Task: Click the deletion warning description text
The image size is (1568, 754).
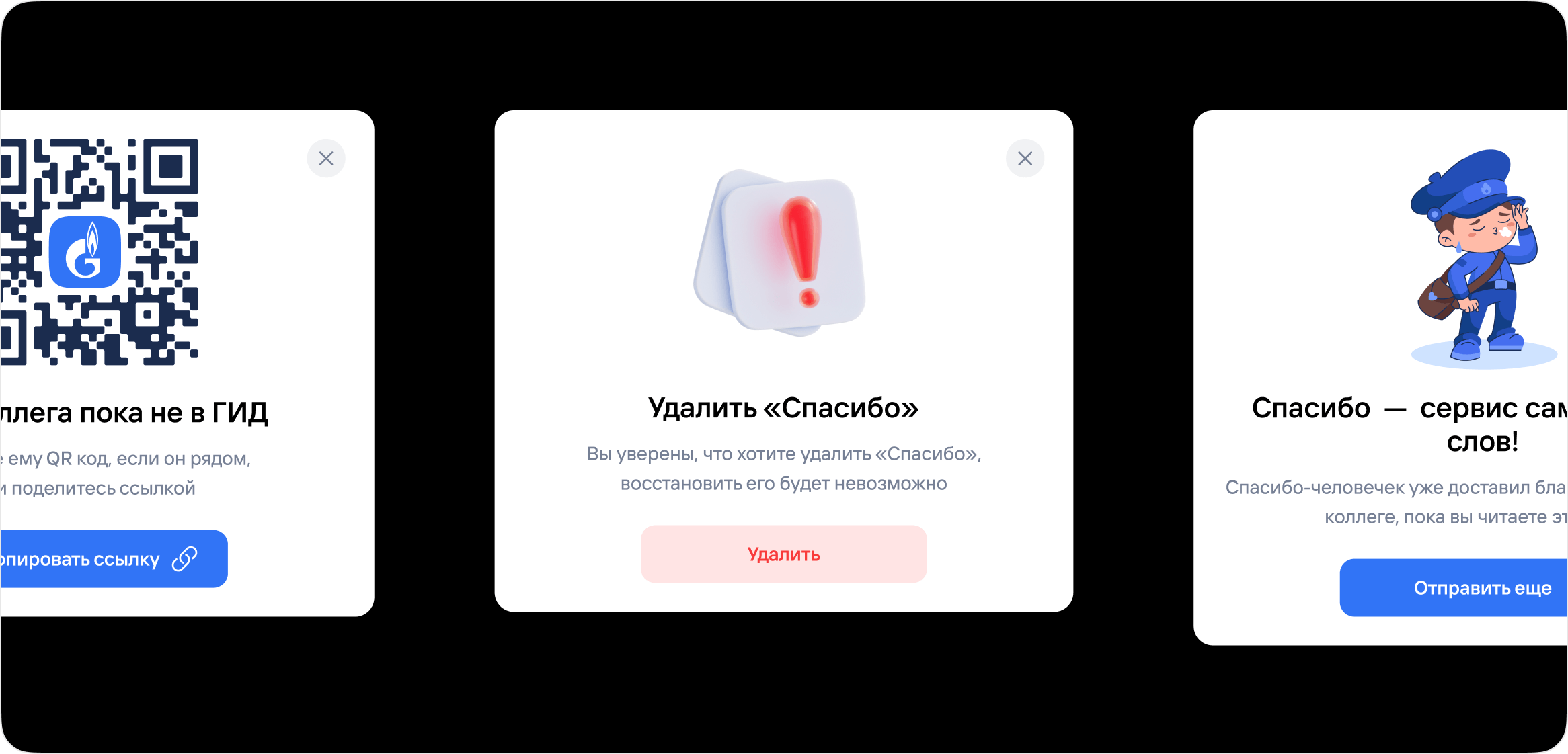Action: point(783,468)
